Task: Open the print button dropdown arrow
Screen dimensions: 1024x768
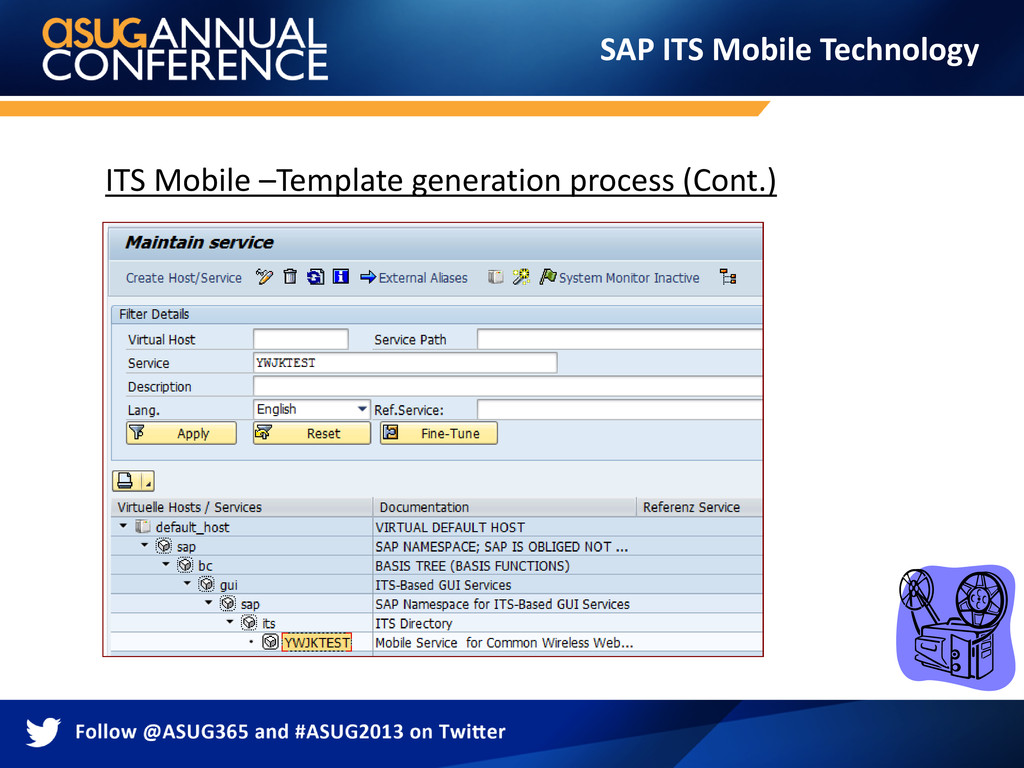Action: coord(148,481)
